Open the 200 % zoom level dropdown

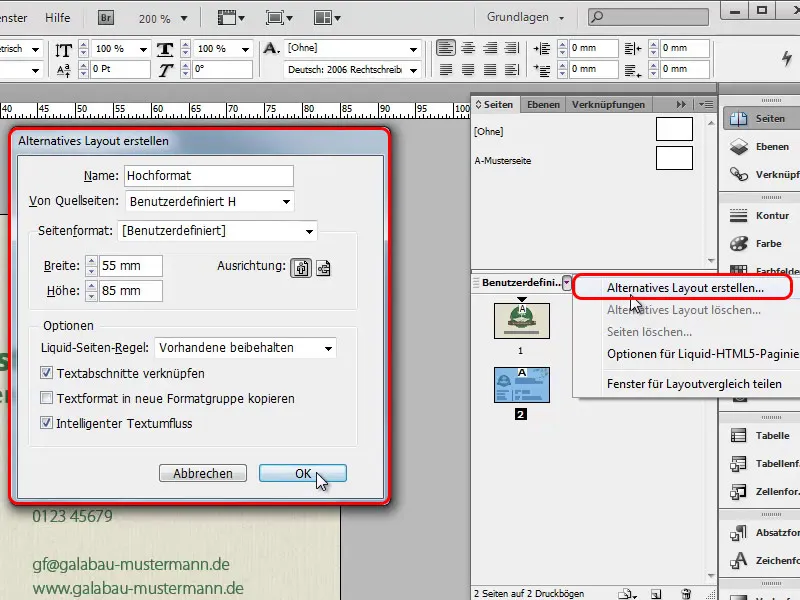(x=184, y=18)
